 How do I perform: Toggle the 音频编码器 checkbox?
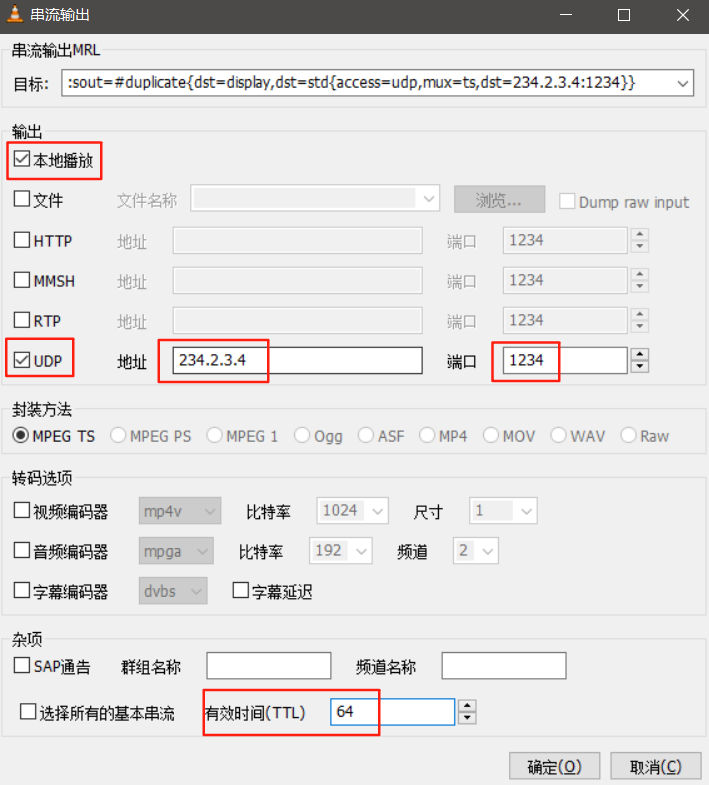22,550
